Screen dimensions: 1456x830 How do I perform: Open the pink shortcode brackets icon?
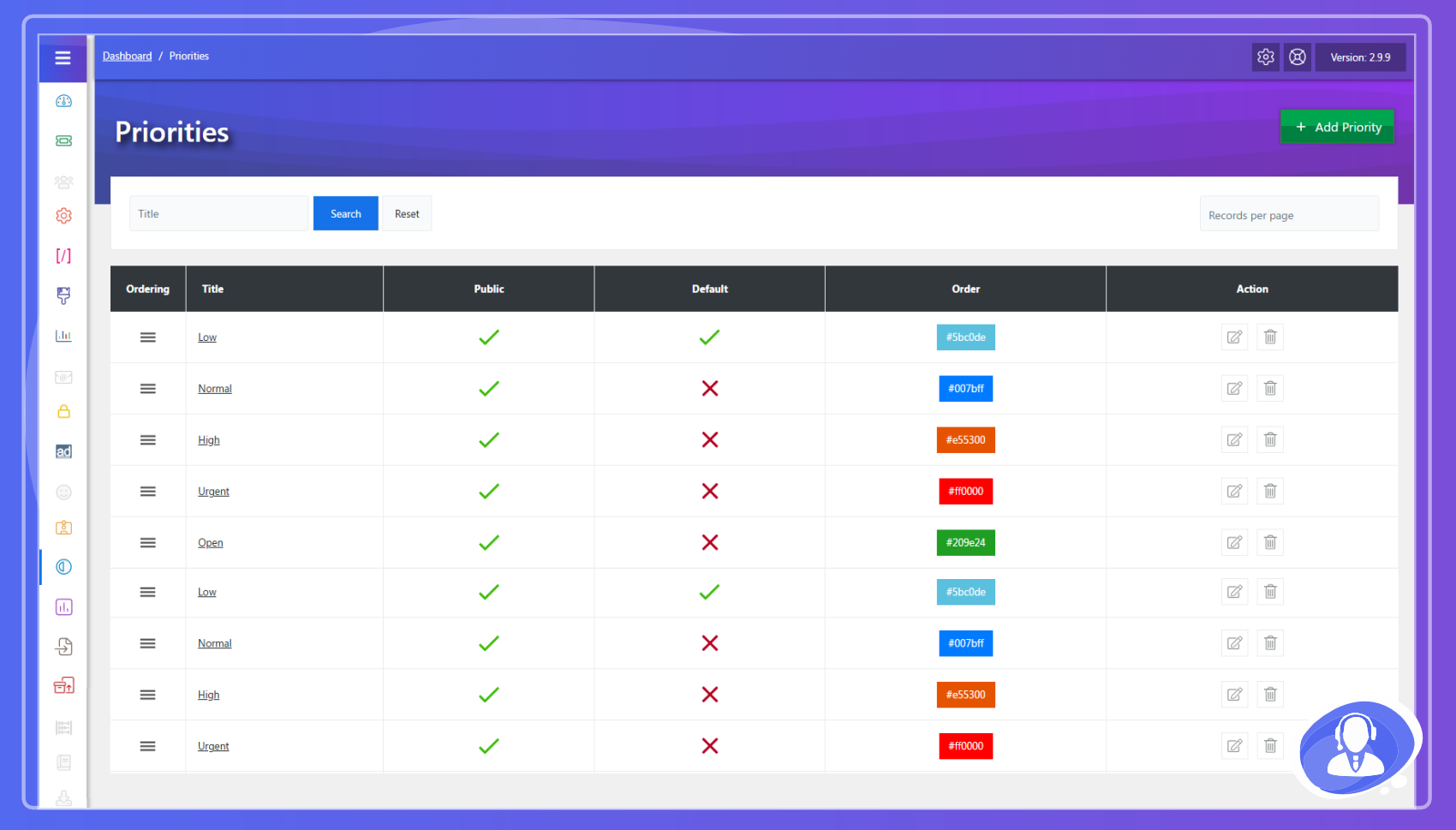pyautogui.click(x=63, y=255)
